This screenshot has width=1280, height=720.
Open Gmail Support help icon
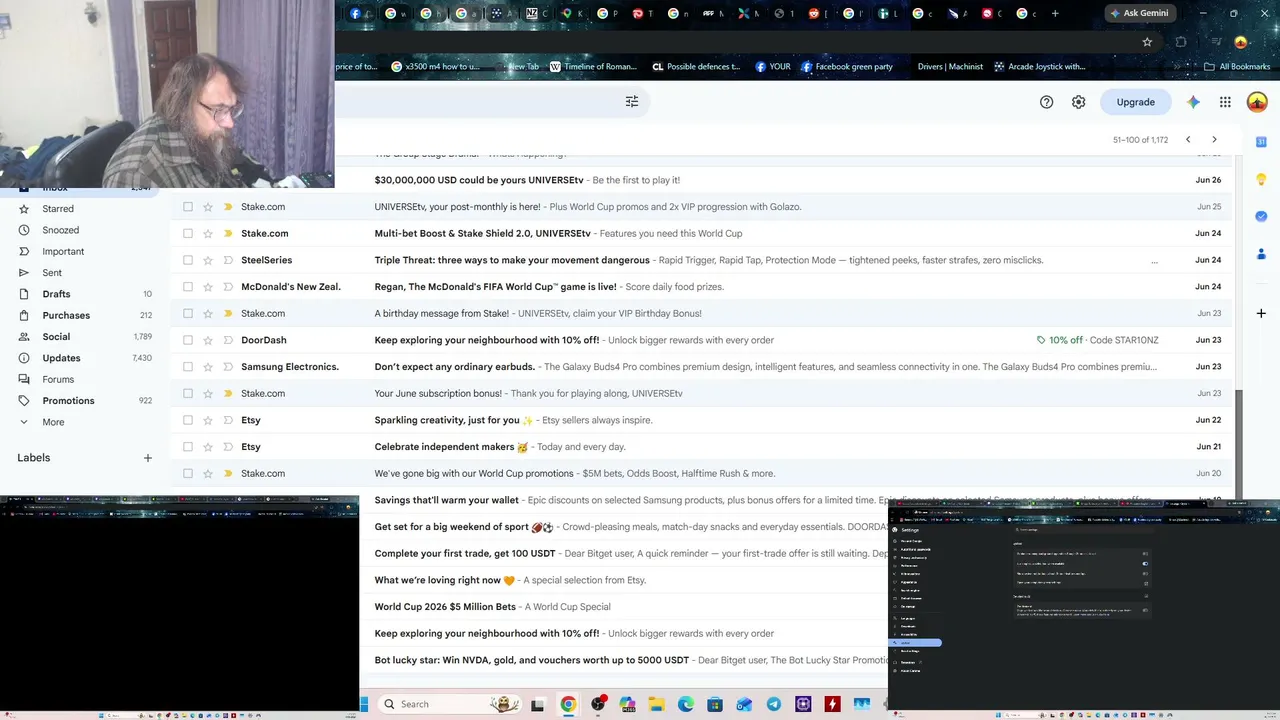click(1046, 102)
